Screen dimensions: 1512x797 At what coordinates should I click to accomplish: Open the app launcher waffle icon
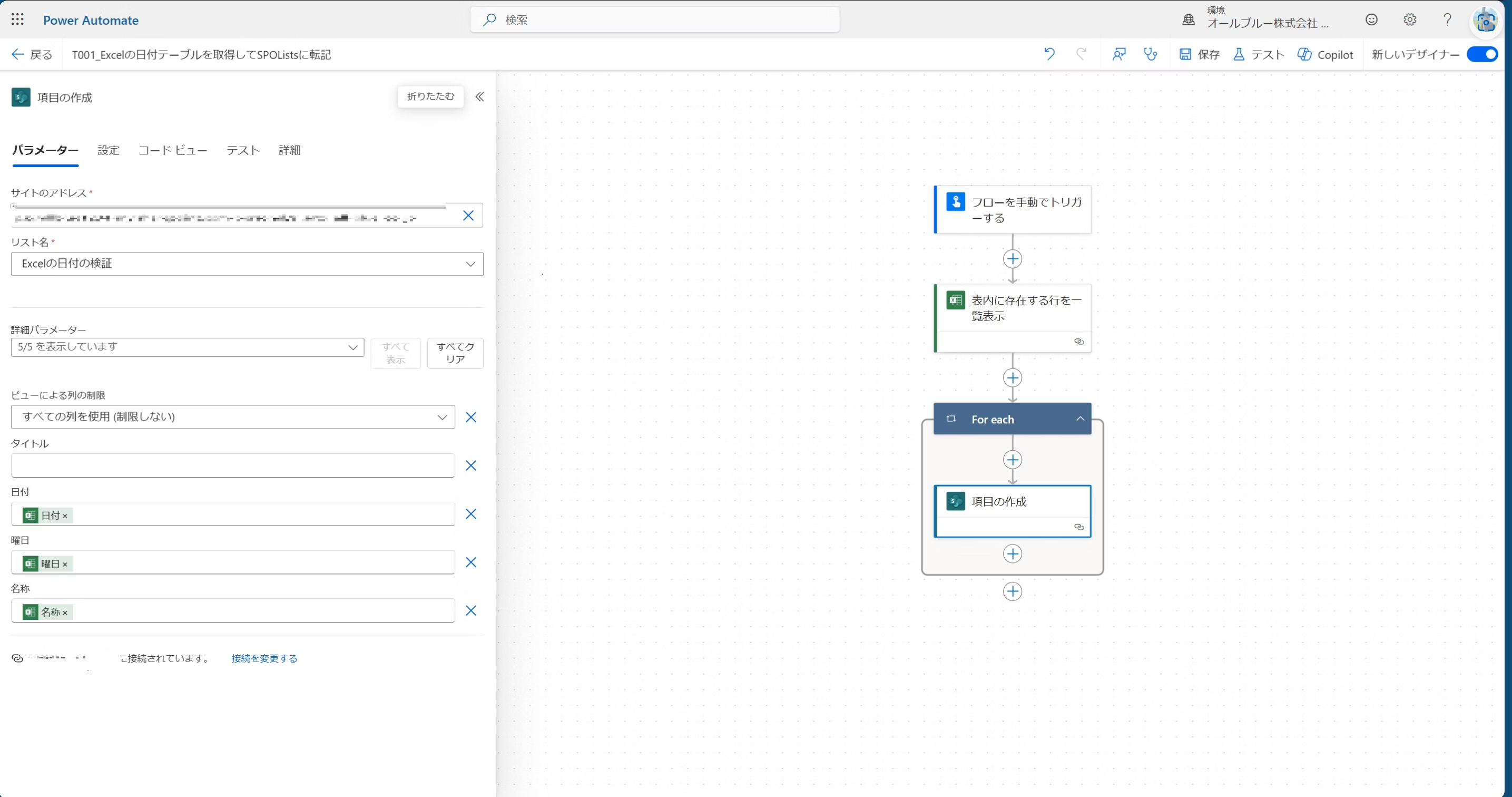(17, 20)
